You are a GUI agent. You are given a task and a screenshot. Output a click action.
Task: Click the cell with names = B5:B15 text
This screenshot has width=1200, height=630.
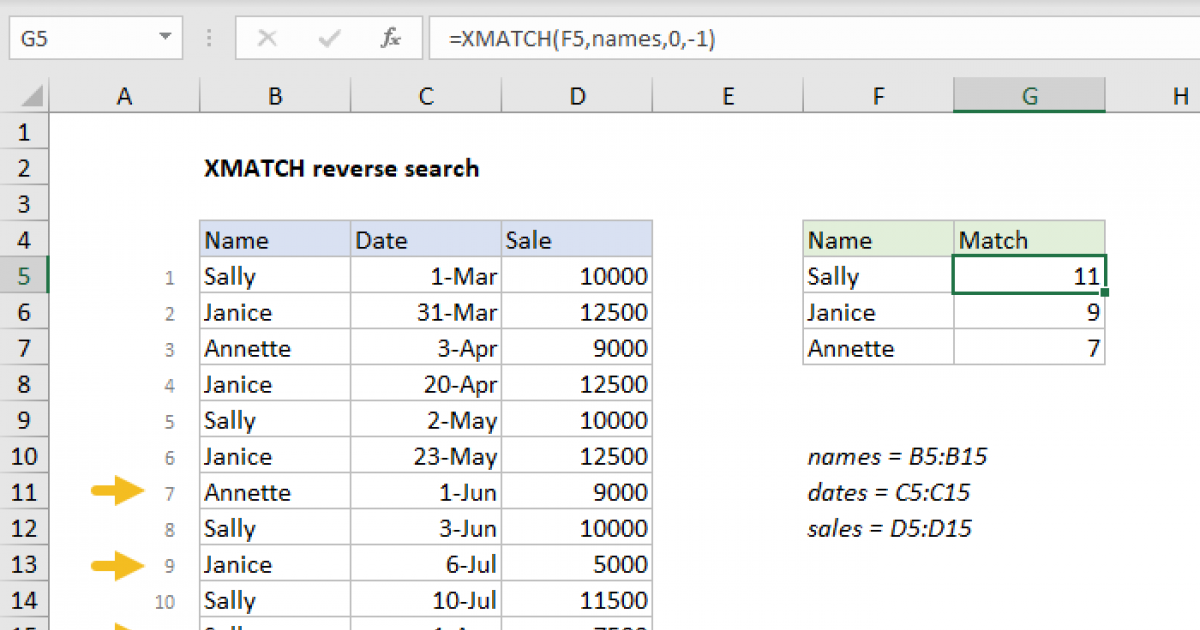(896, 456)
